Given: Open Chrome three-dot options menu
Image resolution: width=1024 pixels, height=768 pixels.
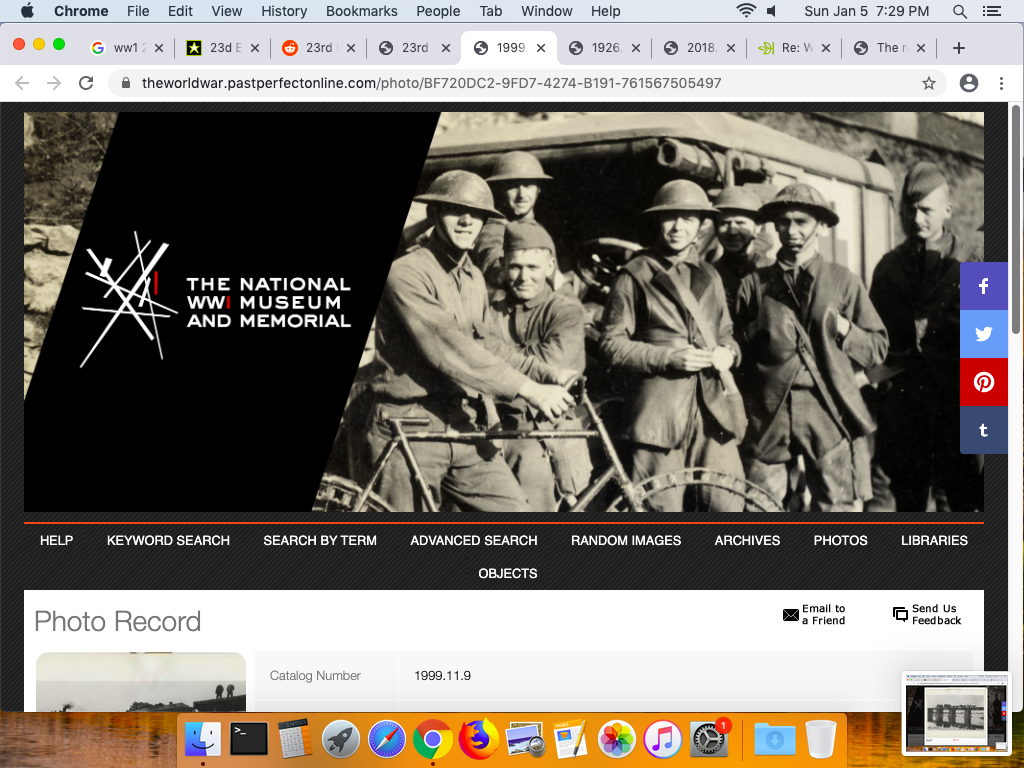Looking at the screenshot, I should coord(1001,83).
